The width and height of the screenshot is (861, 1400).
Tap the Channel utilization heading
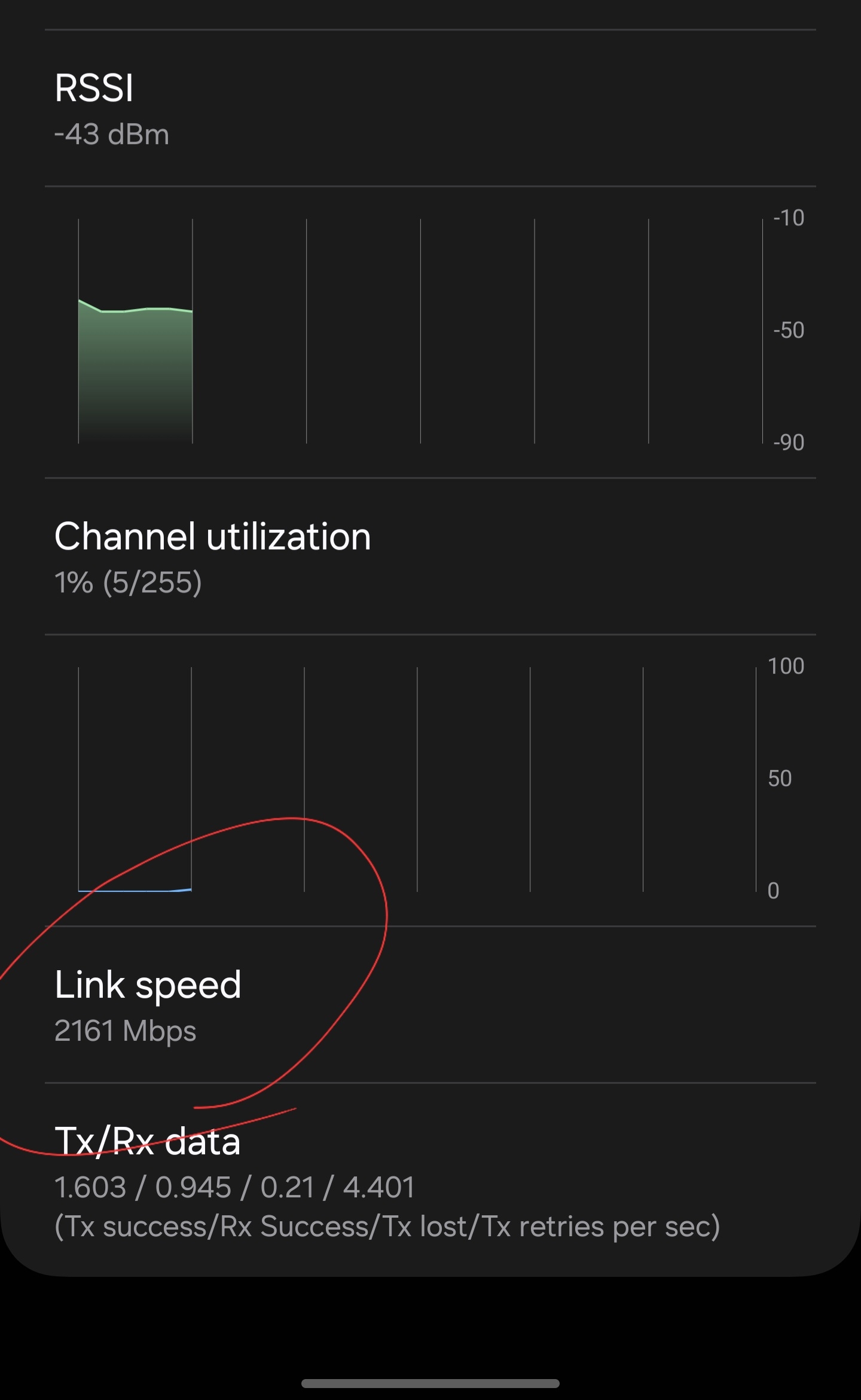pyautogui.click(x=212, y=536)
